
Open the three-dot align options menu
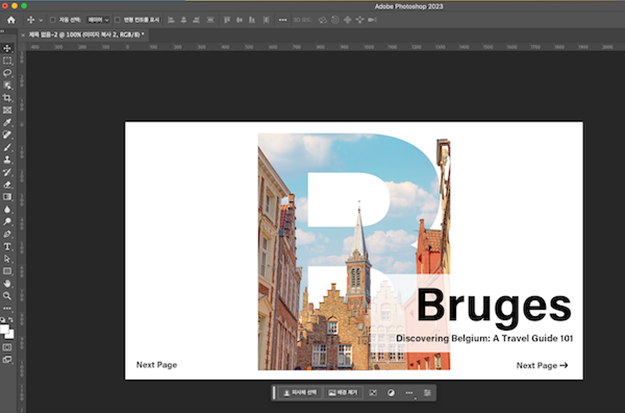(x=282, y=19)
